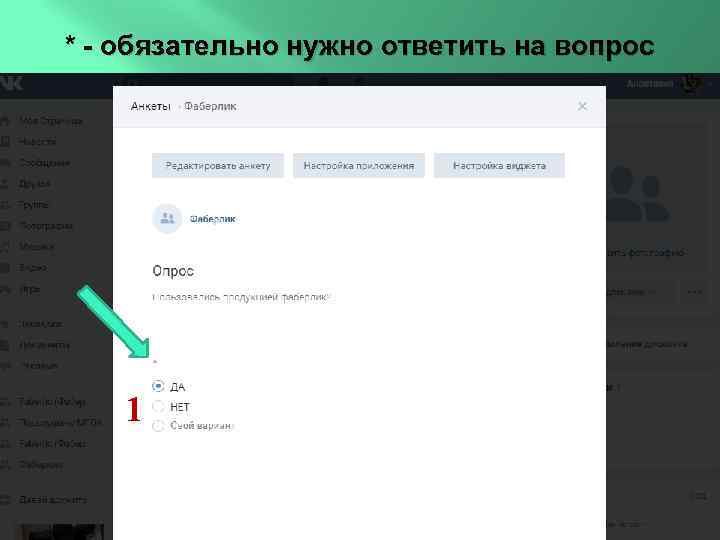Image resolution: width=720 pixels, height=540 pixels.
Task: Open Игры in background sidebar
Action: tap(30, 289)
